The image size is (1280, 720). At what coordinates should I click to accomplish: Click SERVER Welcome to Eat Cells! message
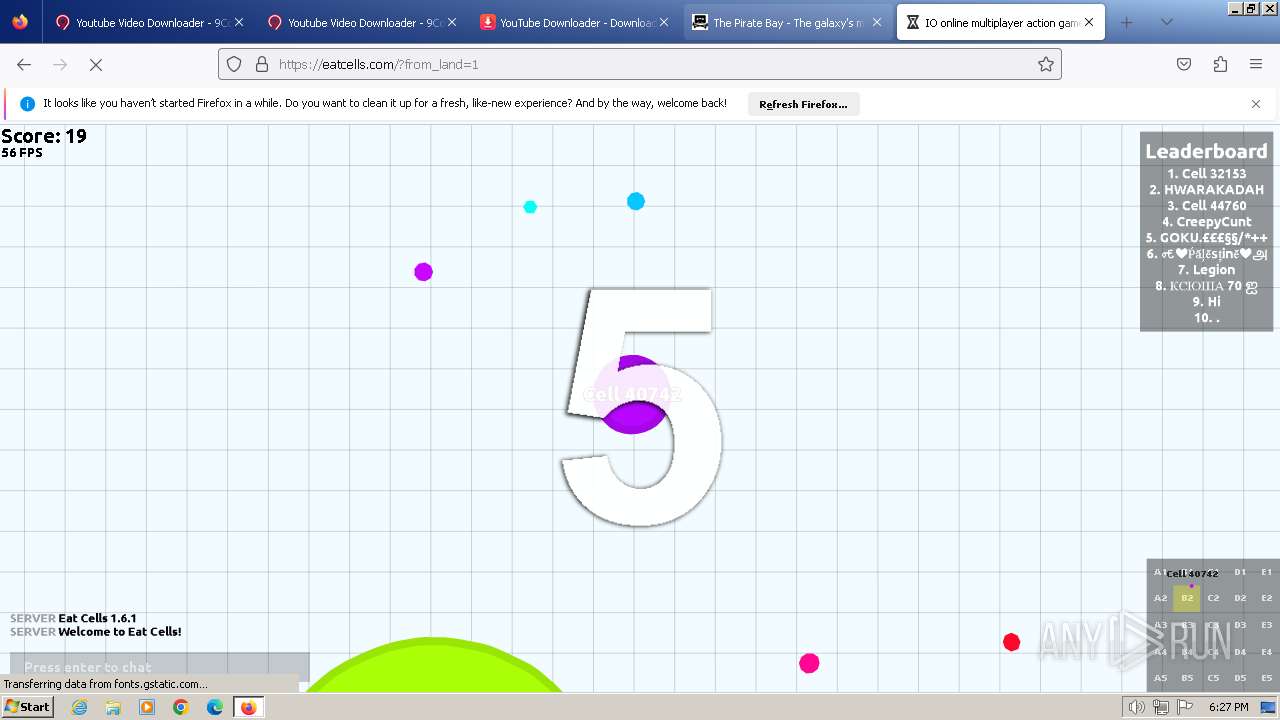[x=96, y=632]
